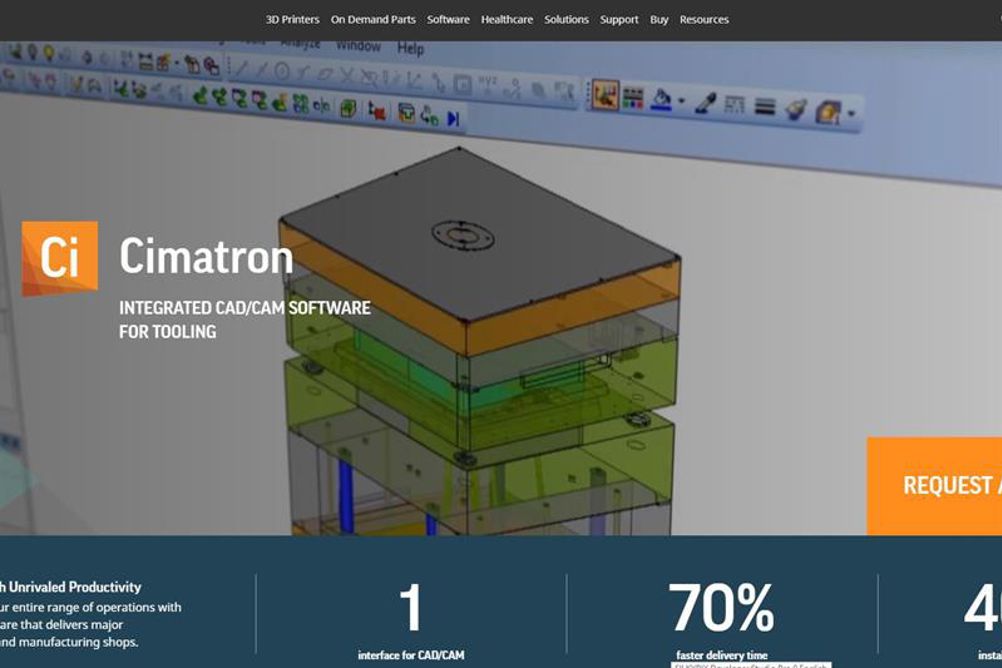Click the highlighted orange toolbar icon
The image size is (1002, 668).
tap(605, 95)
